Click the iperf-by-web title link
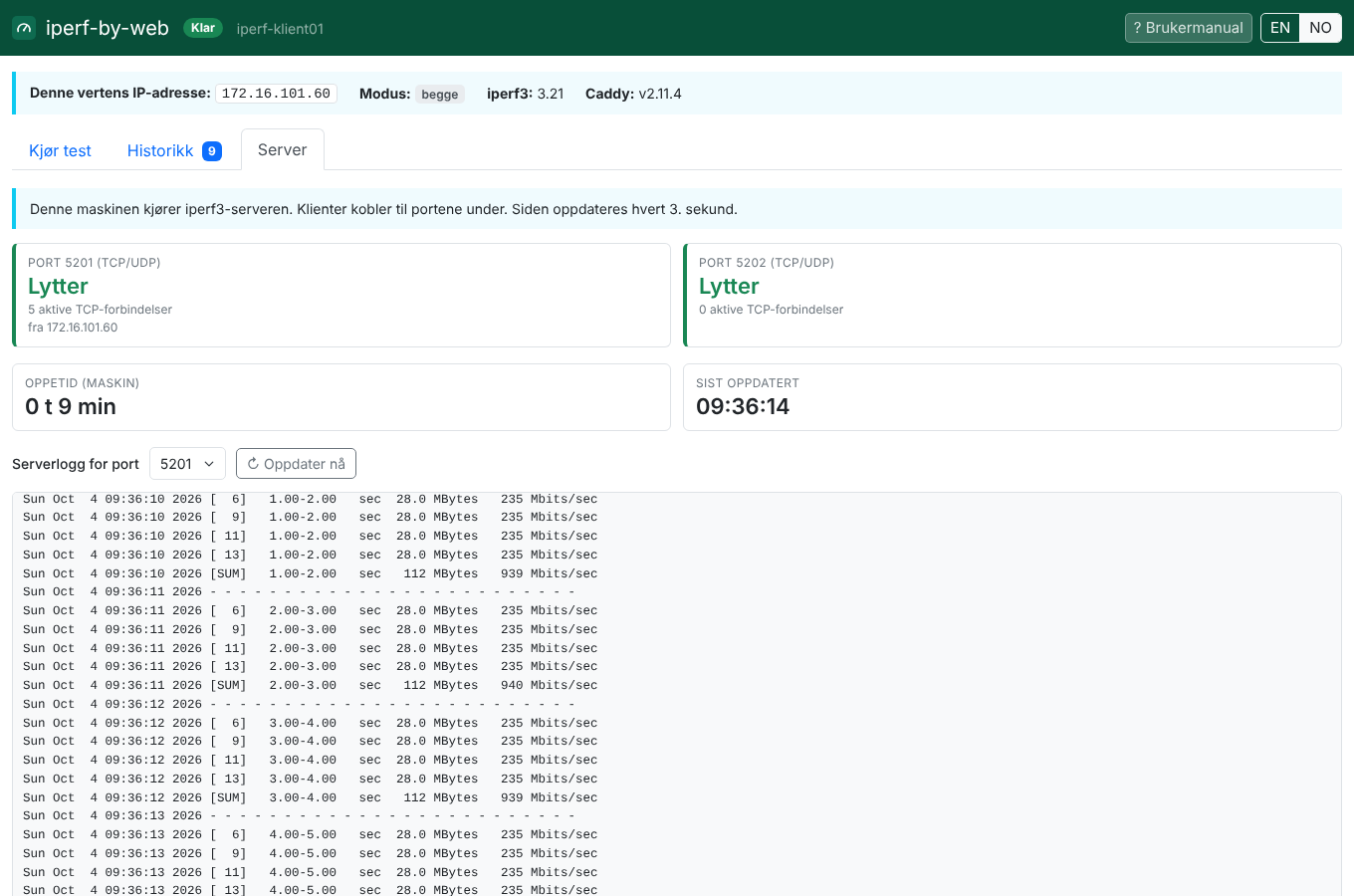1354x896 pixels. (x=108, y=28)
